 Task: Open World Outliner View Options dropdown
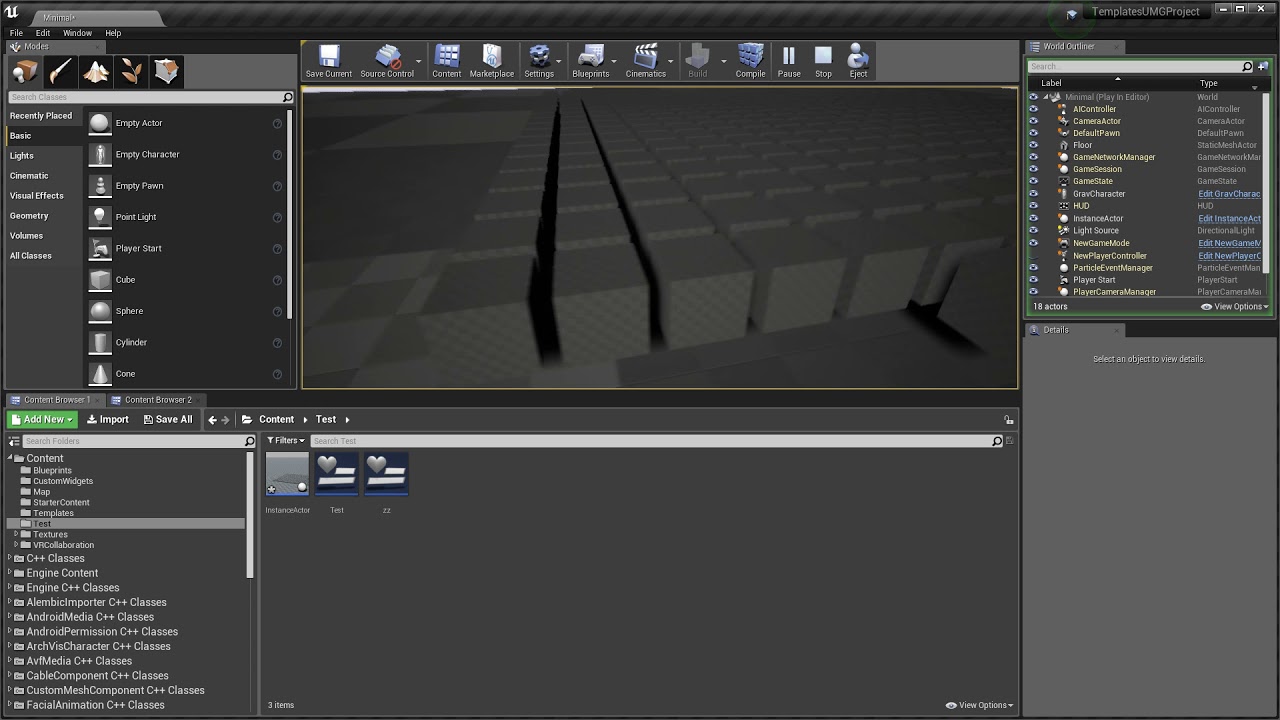1235,307
